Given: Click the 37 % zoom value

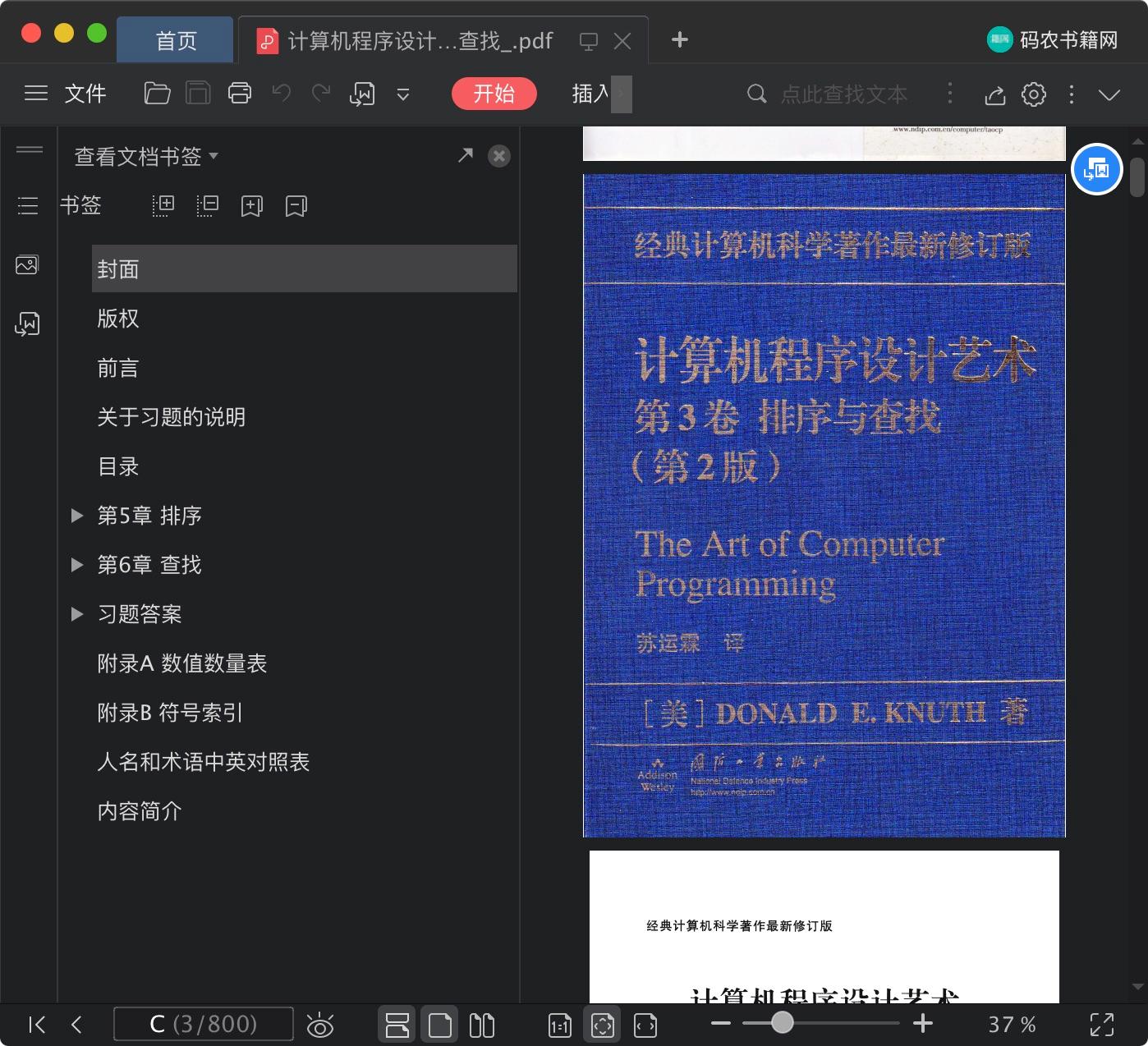Looking at the screenshot, I should (x=1012, y=1025).
